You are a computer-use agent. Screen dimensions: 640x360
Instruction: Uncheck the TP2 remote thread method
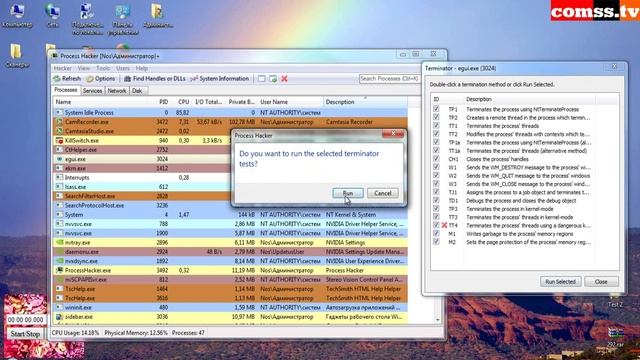tap(436, 117)
